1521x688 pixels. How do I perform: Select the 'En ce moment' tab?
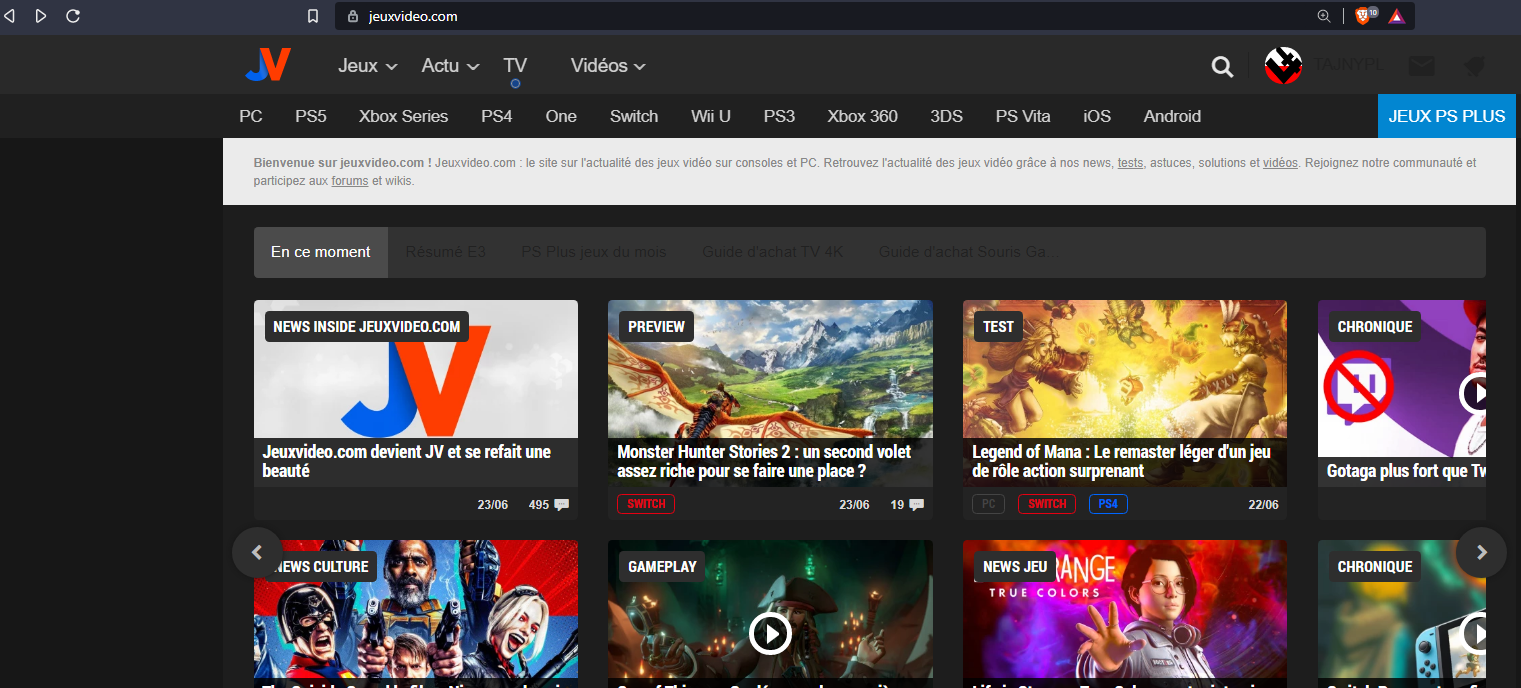click(x=321, y=252)
